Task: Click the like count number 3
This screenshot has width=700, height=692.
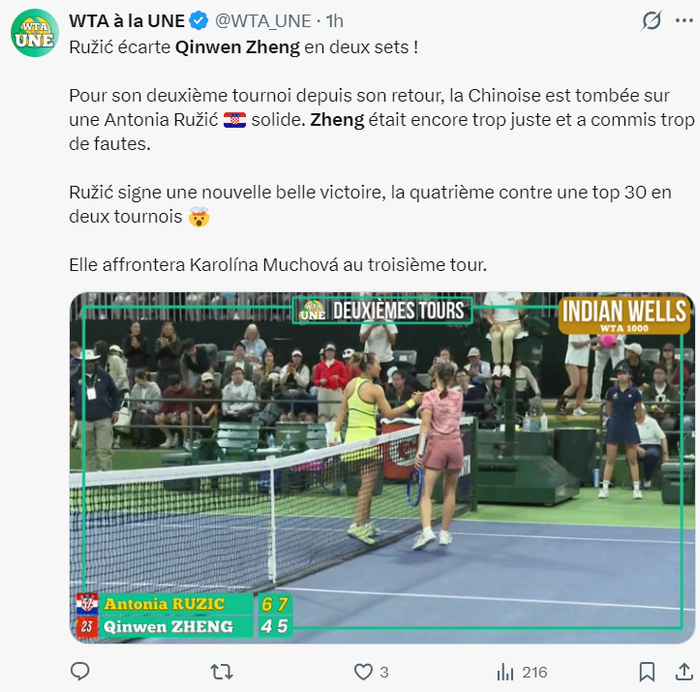Action: click(384, 672)
